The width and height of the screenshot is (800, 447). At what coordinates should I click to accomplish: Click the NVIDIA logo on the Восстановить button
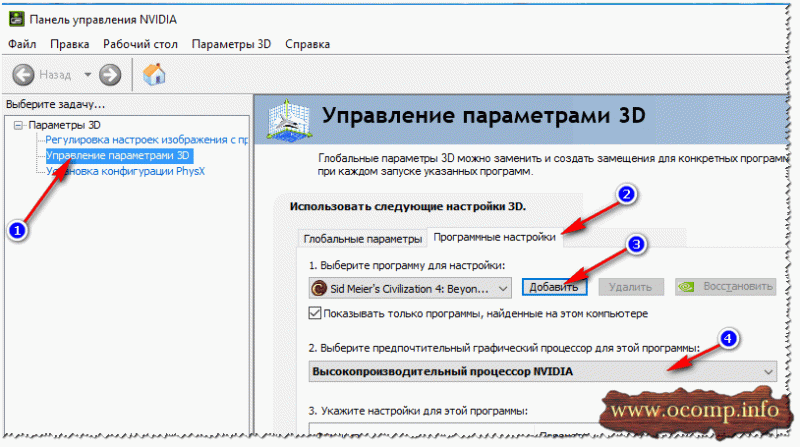687,287
